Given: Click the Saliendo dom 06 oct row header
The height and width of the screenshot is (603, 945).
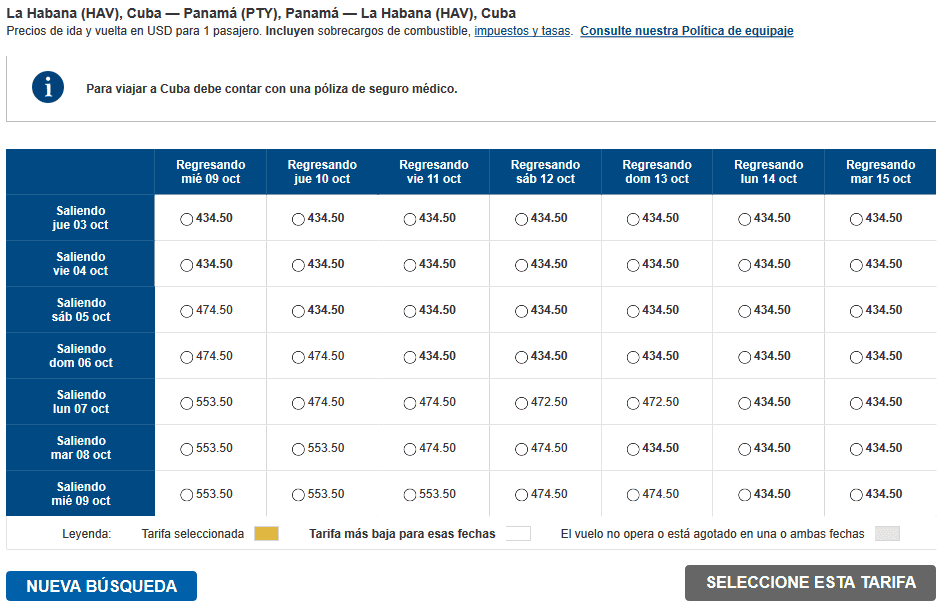Looking at the screenshot, I should coord(81,356).
